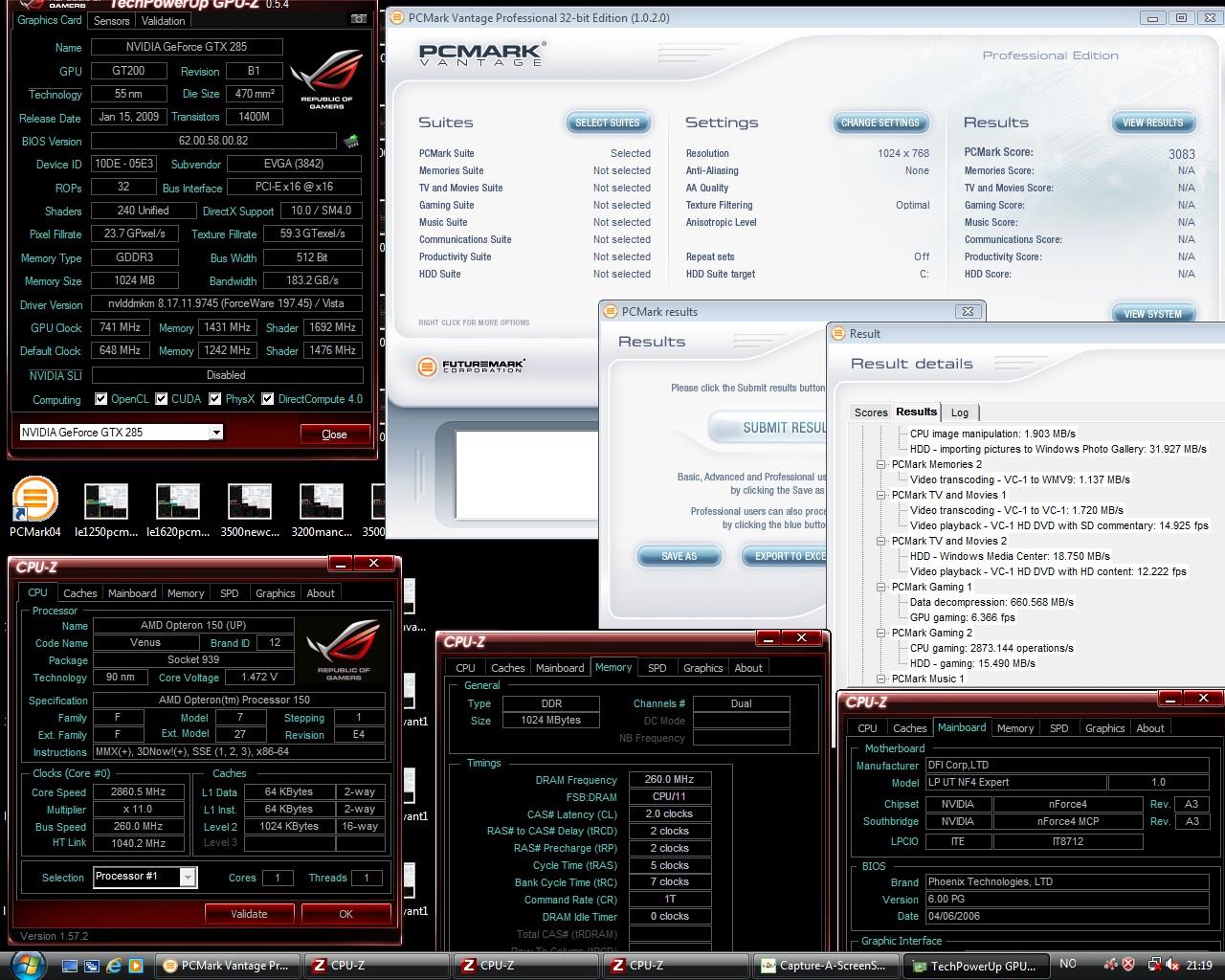Launch the media player quick launch icon
The height and width of the screenshot is (980, 1225).
136,966
